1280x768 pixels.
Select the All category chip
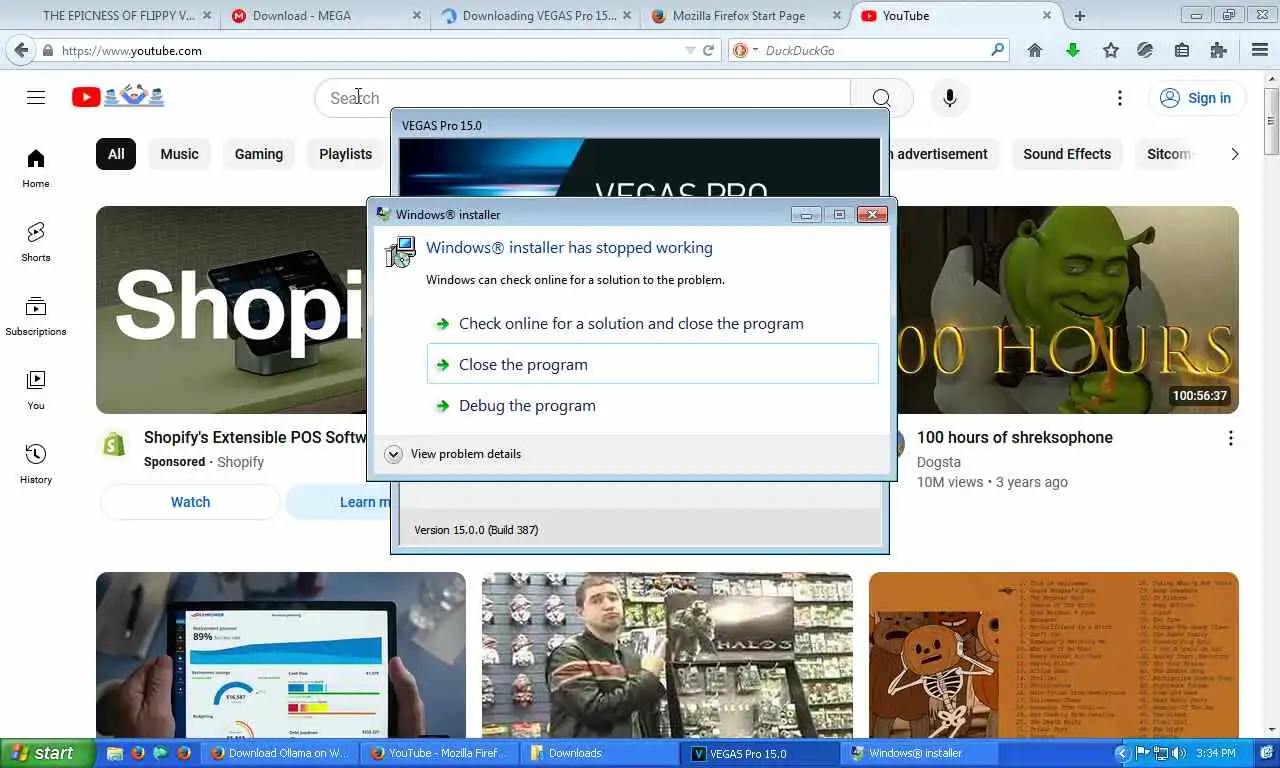[116, 154]
